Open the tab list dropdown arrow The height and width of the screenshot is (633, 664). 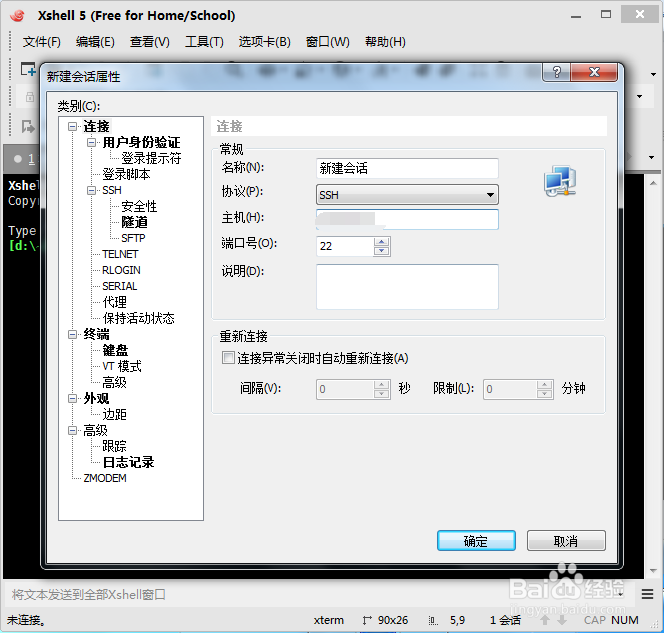coord(651,158)
